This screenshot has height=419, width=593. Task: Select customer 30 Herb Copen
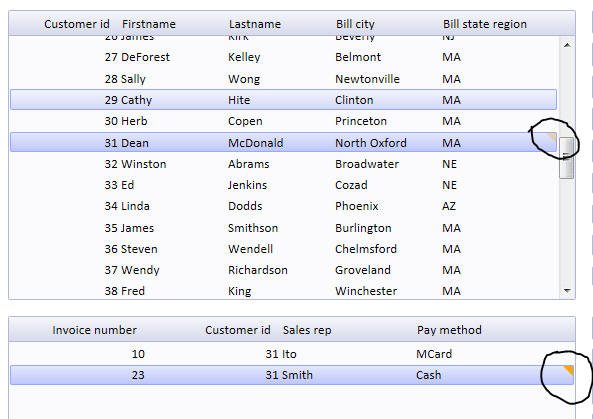(x=283, y=121)
